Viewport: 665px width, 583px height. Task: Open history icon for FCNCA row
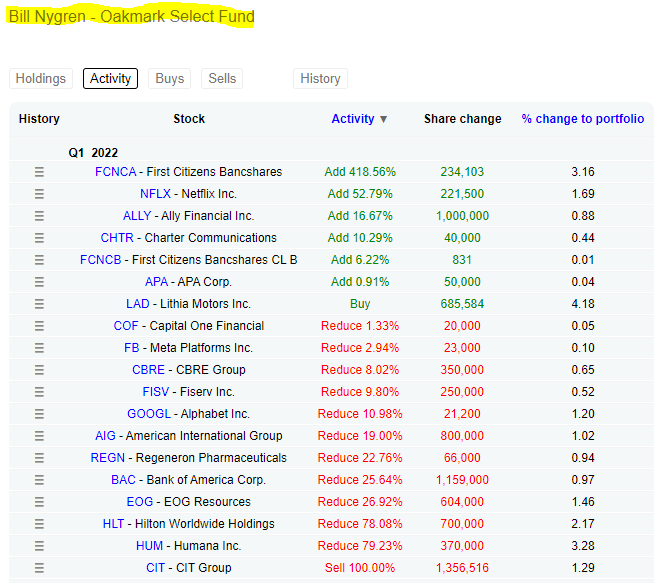39,172
